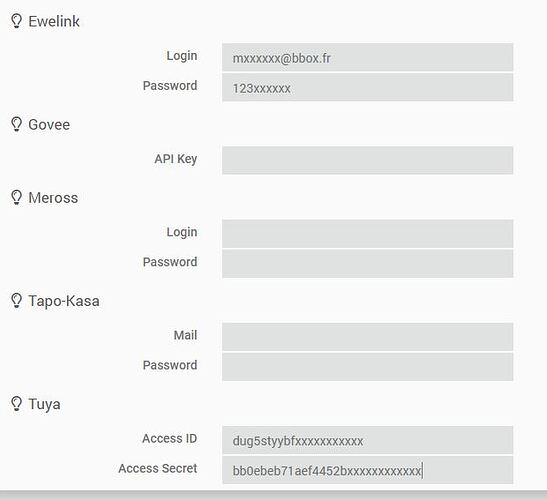Viewport: 547px width, 500px height.
Task: Select the Meross Password input
Action: click(367, 263)
